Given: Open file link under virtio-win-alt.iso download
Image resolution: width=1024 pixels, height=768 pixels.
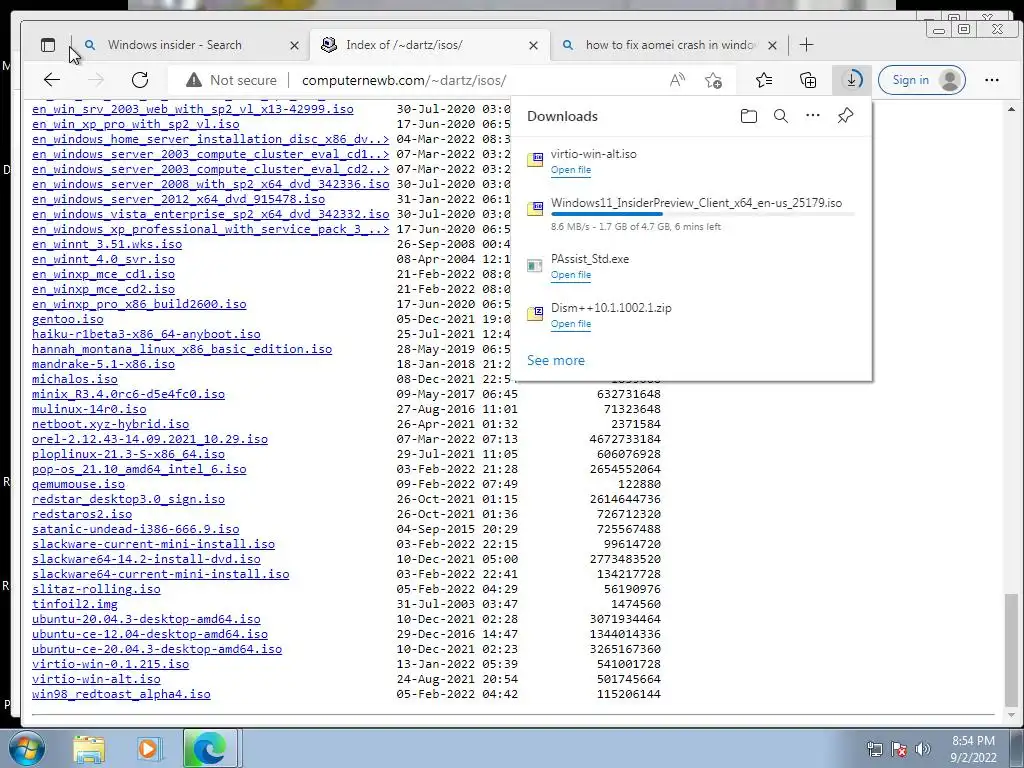Looking at the screenshot, I should 570,170.
